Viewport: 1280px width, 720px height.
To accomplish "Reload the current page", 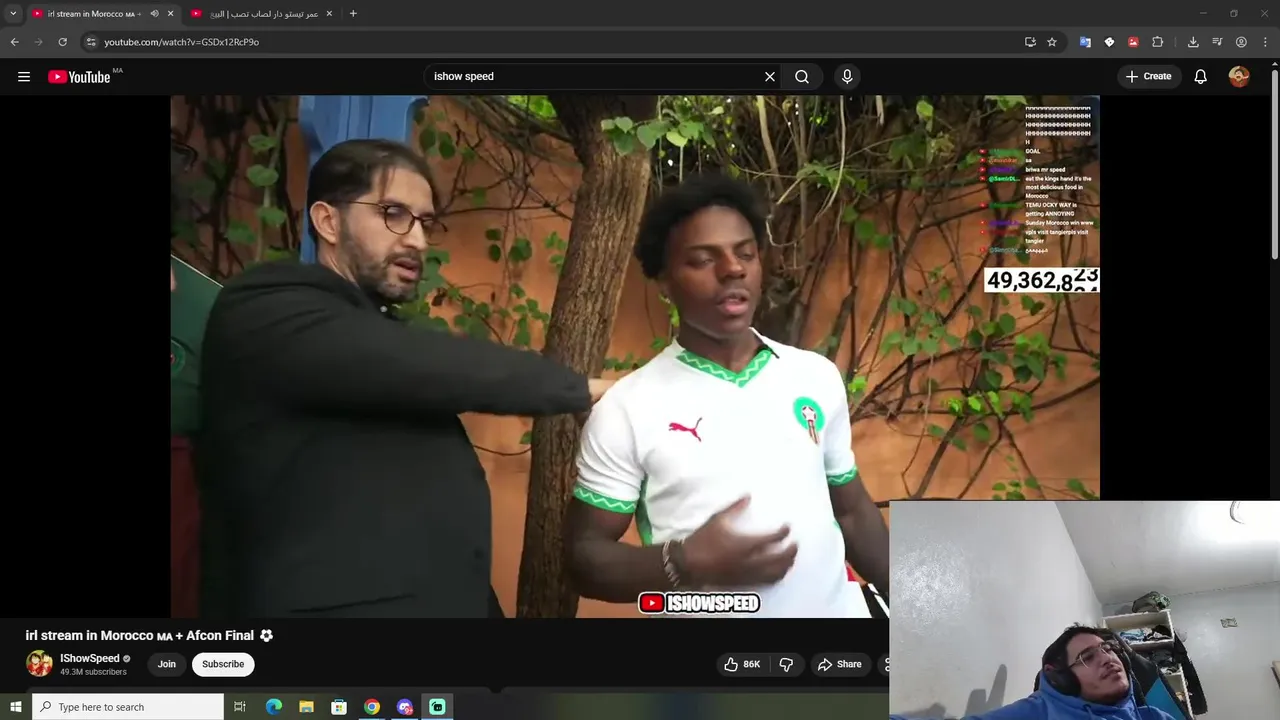I will pos(62,42).
